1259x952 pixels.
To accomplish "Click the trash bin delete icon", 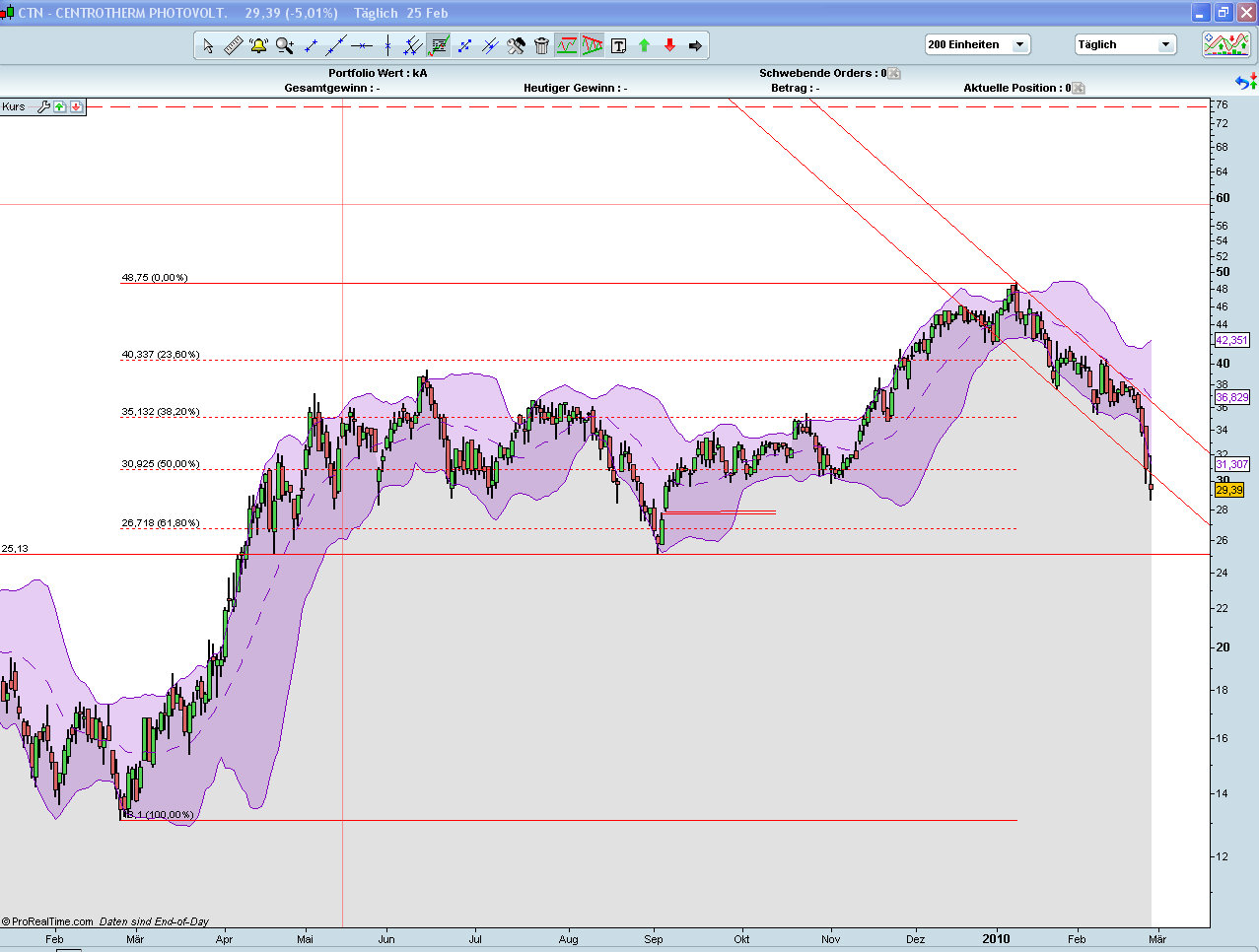I will pyautogui.click(x=541, y=45).
